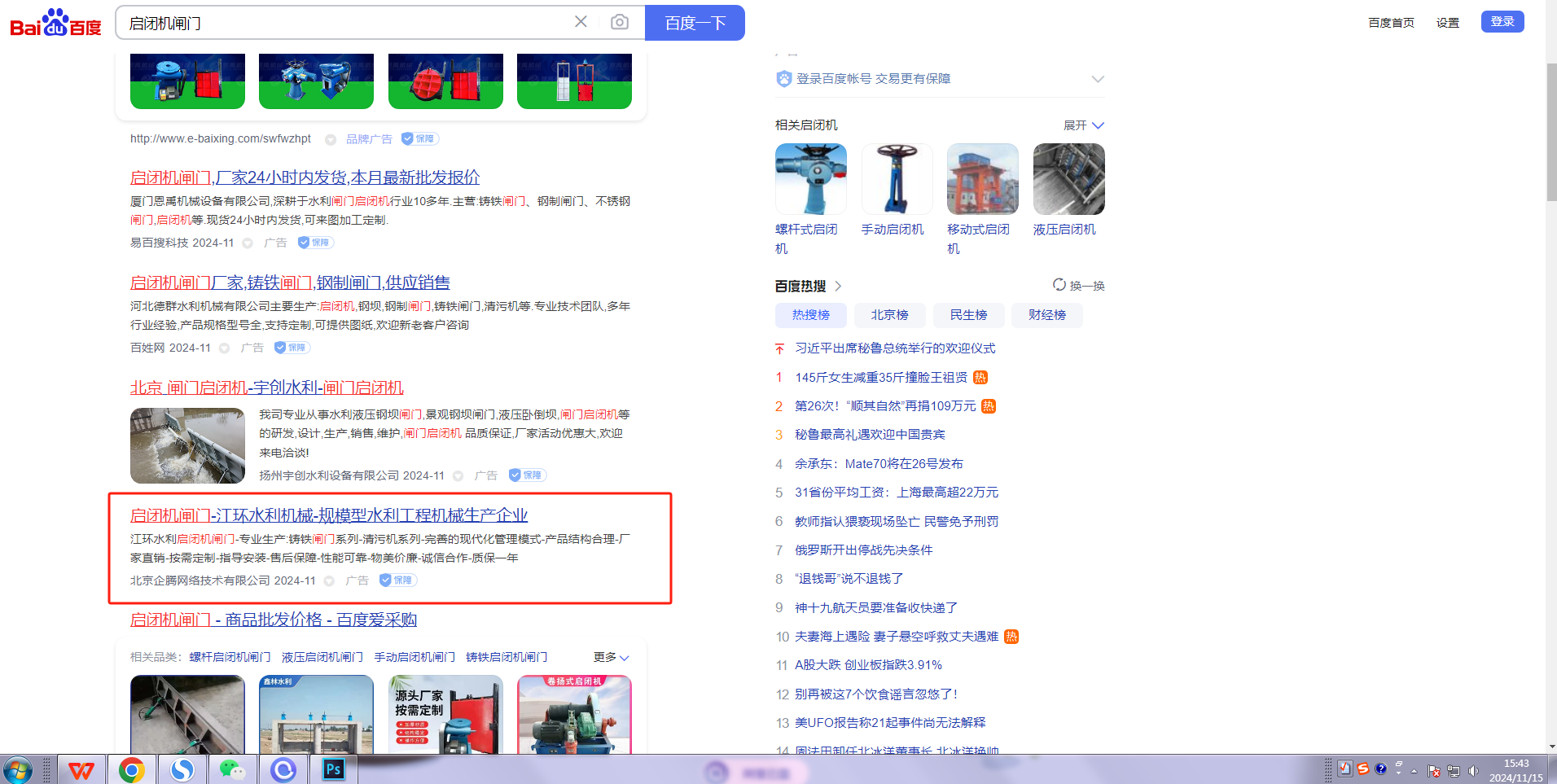Open Photoshop from taskbar
The image size is (1557, 784).
pos(333,769)
